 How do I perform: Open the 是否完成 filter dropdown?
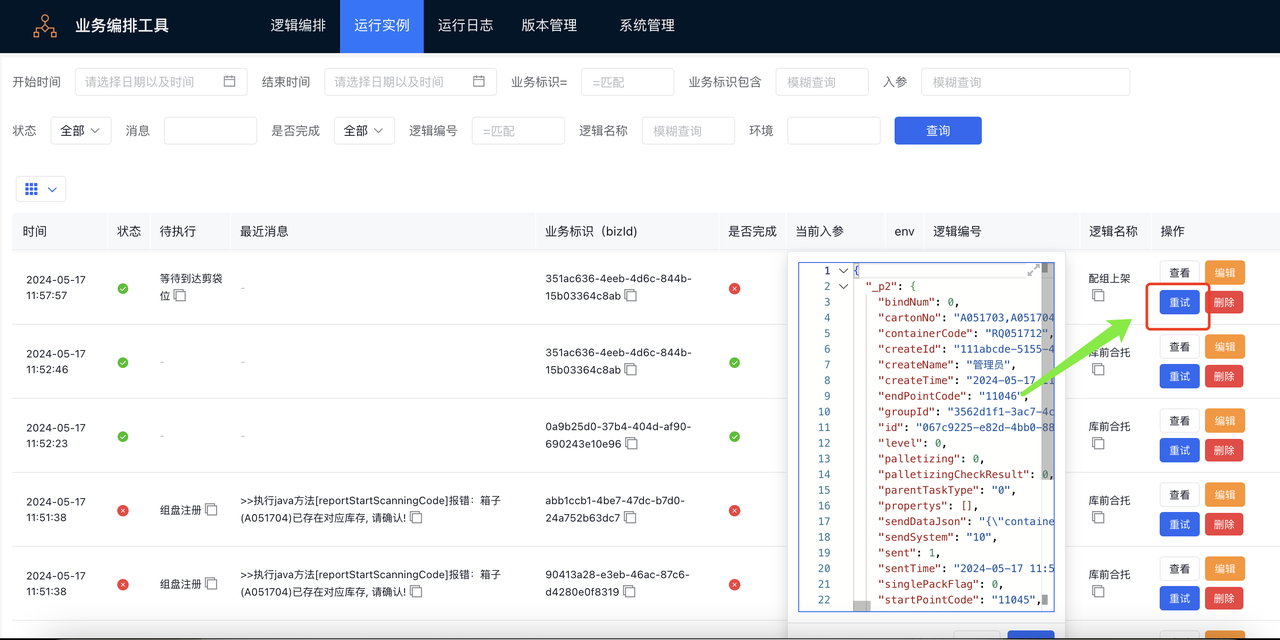pyautogui.click(x=364, y=131)
